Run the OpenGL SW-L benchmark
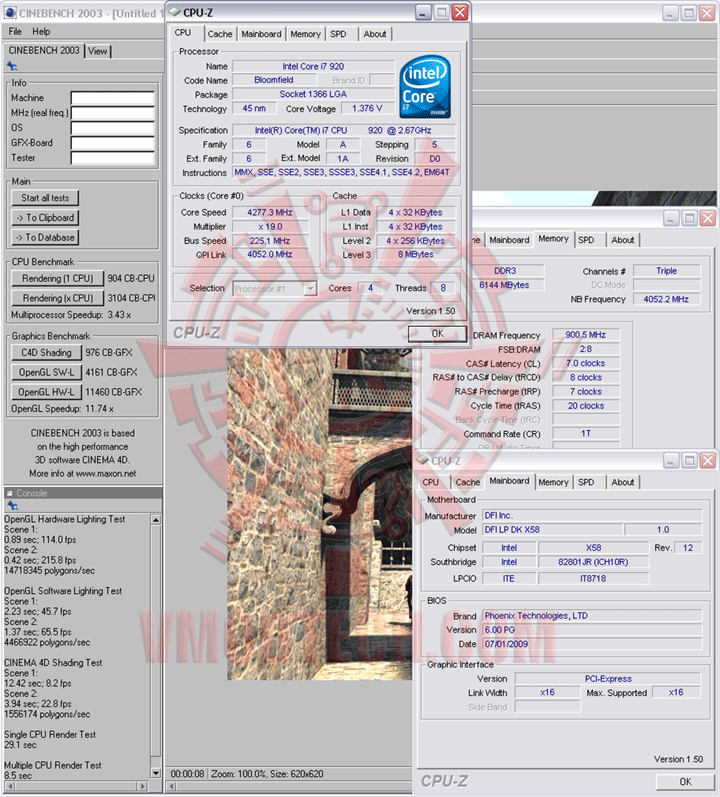Image resolution: width=720 pixels, height=797 pixels. (46, 373)
